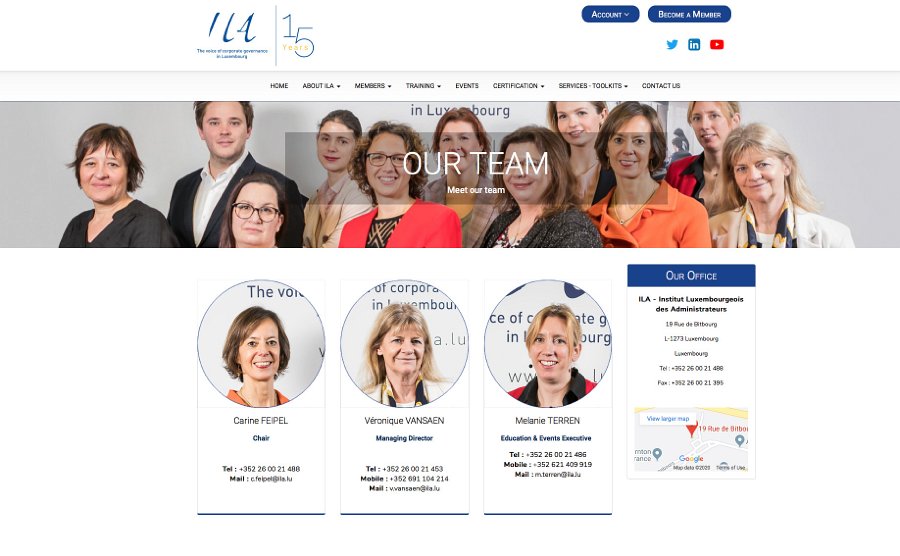Open the Certification dropdown menu
Screen dimensions: 900x556
pyautogui.click(x=518, y=86)
